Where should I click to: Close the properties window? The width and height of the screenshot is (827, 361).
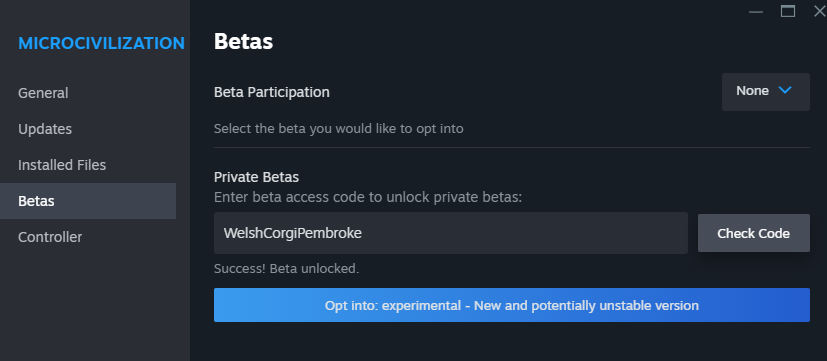820,11
